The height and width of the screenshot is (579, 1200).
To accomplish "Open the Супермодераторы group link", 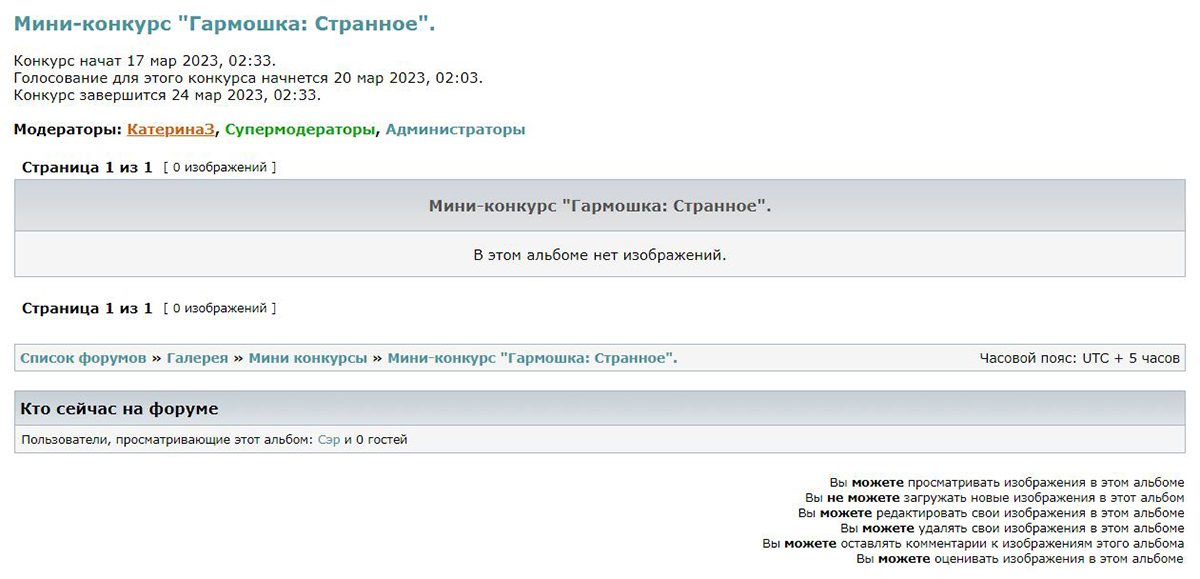I will pyautogui.click(x=300, y=130).
